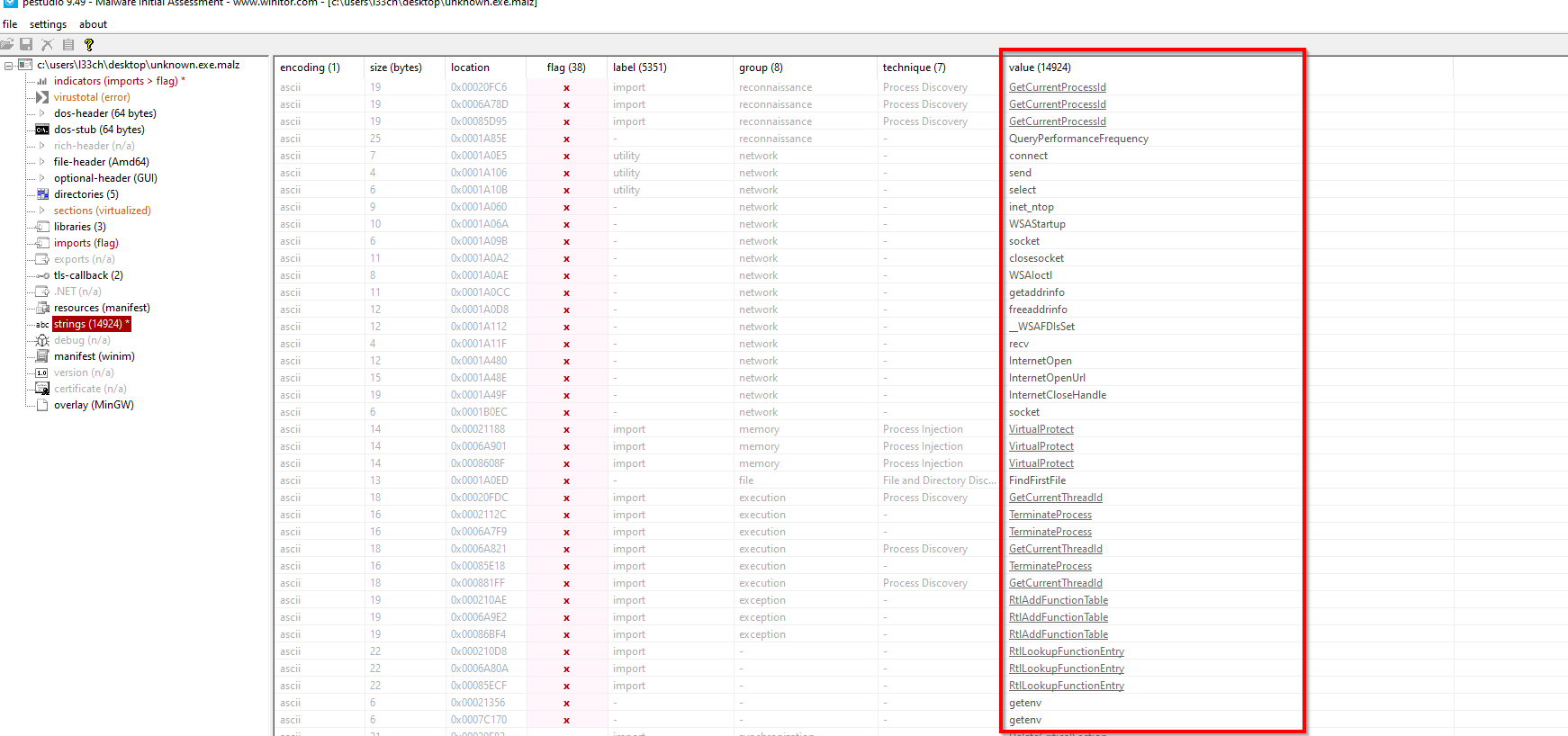
Task: Expand the sections node
Action: click(x=41, y=211)
